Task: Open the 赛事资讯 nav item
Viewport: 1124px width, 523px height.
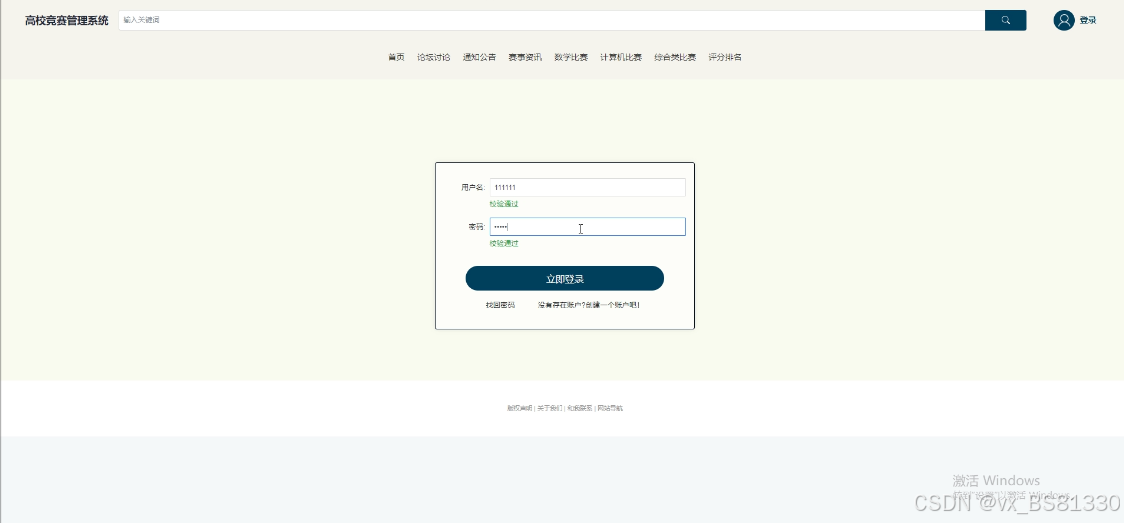Action: (525, 57)
